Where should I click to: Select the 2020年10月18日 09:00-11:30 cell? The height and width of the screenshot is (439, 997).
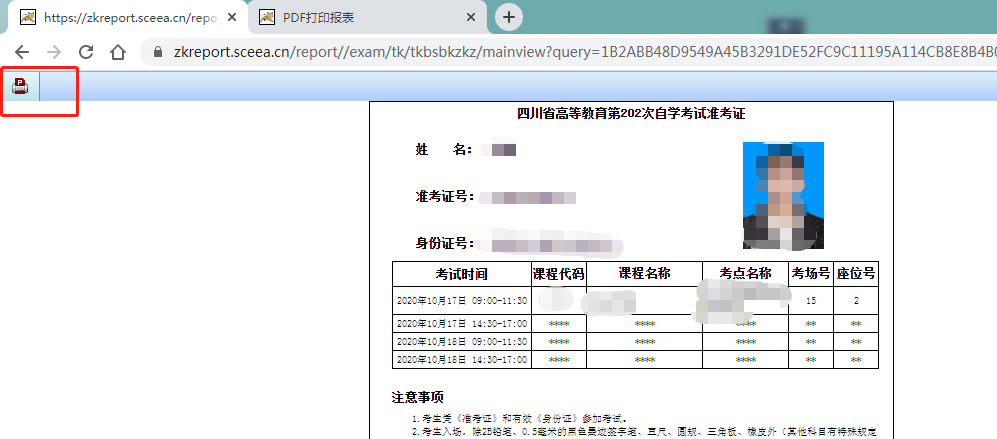tap(462, 342)
